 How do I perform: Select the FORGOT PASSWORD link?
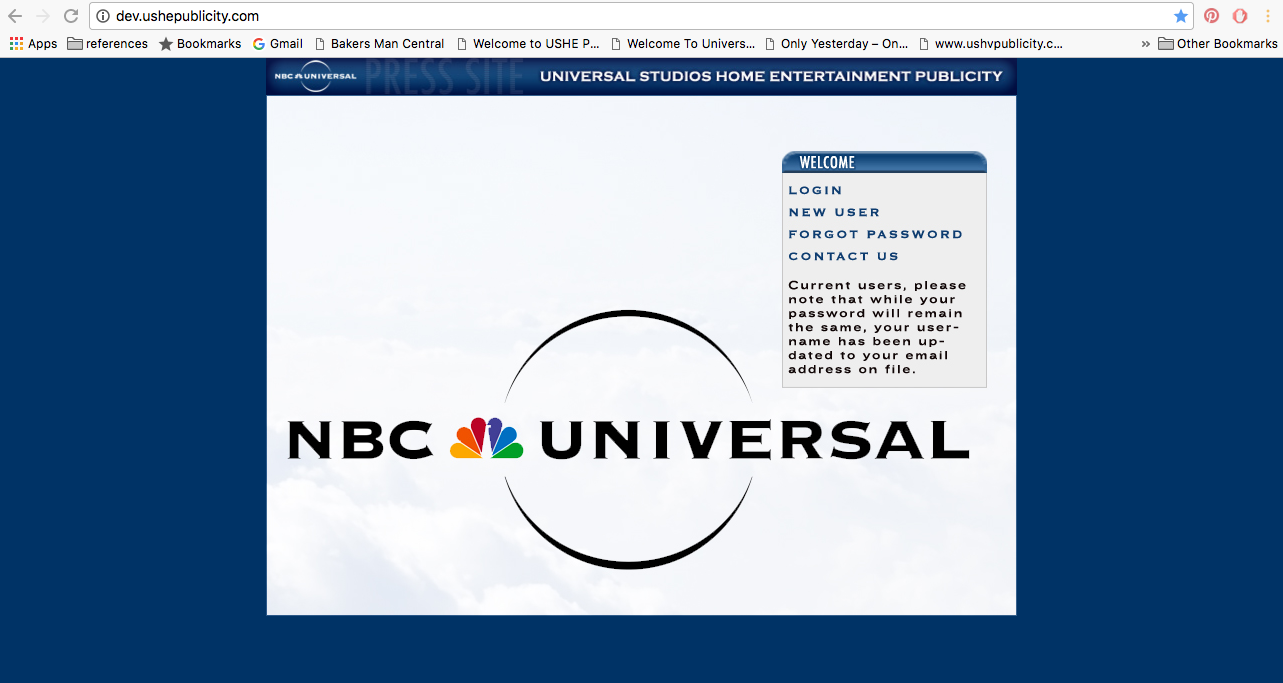875,234
